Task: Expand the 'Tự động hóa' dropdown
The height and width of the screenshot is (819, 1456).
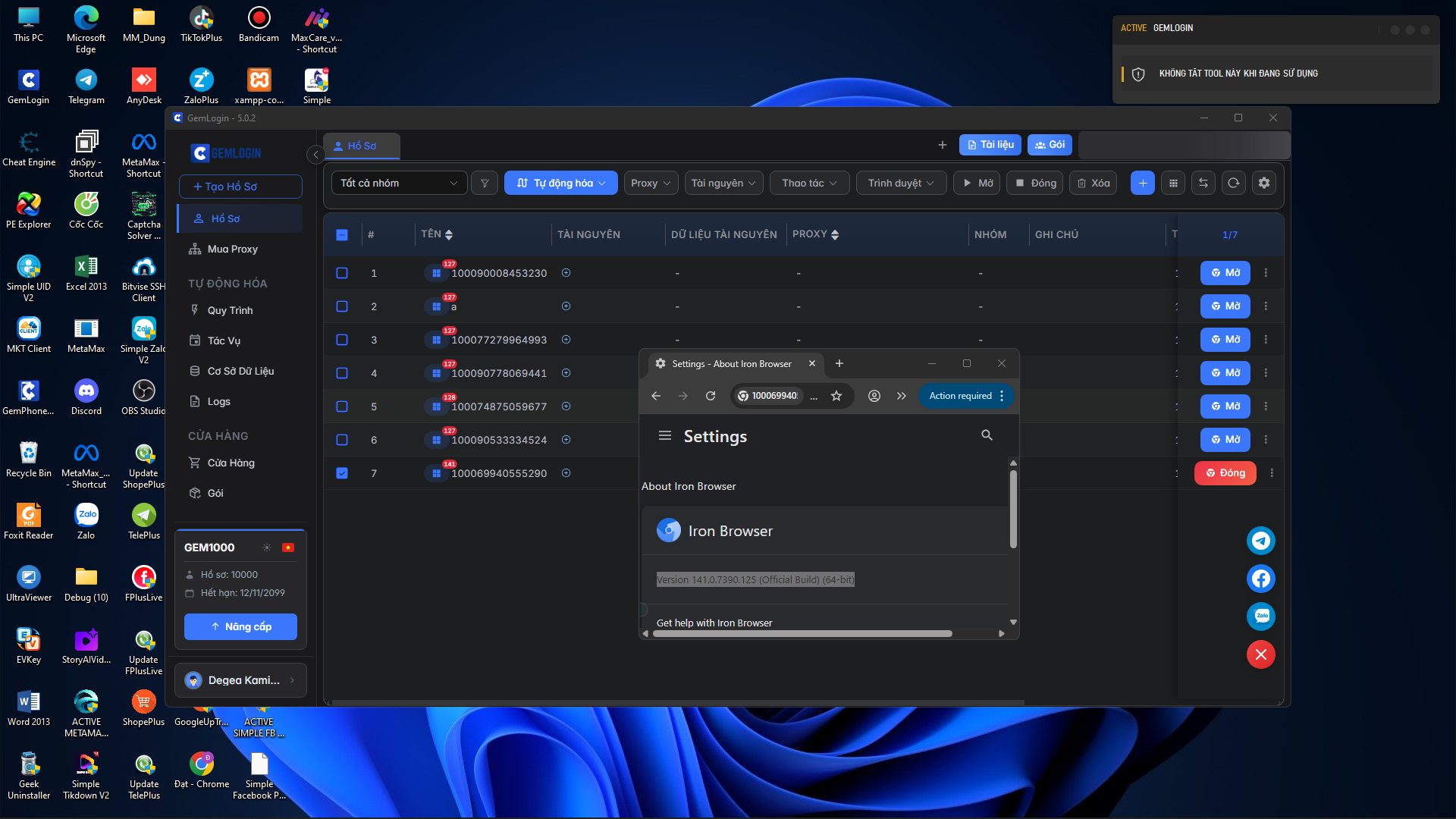Action: coord(561,183)
